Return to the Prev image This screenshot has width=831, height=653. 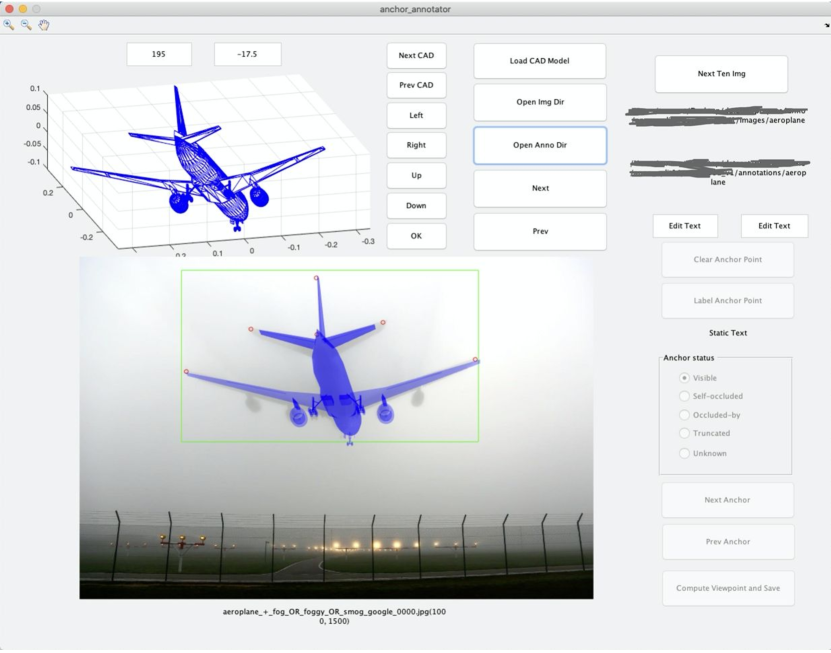pyautogui.click(x=540, y=232)
